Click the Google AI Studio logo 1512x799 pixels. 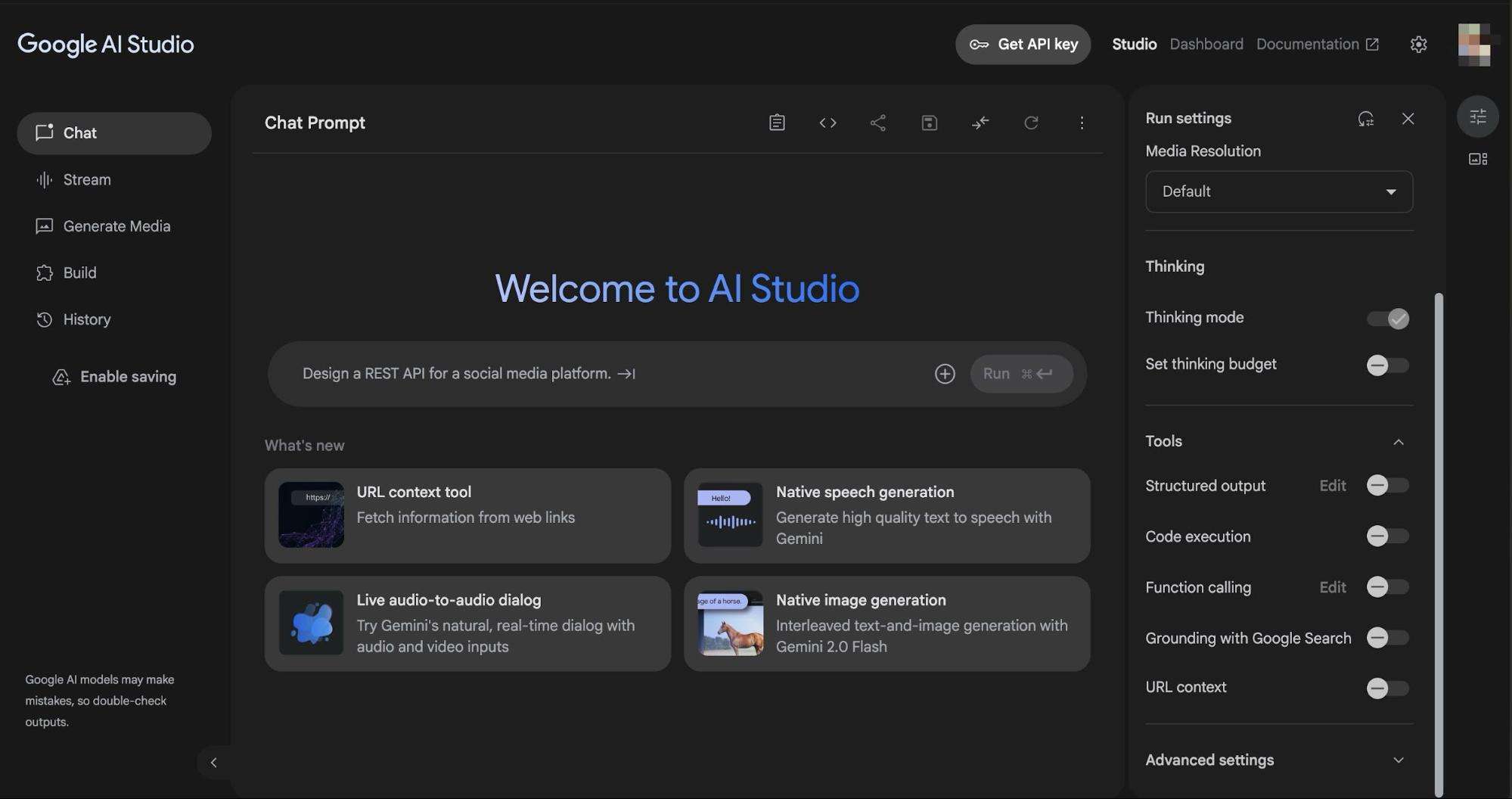106,45
